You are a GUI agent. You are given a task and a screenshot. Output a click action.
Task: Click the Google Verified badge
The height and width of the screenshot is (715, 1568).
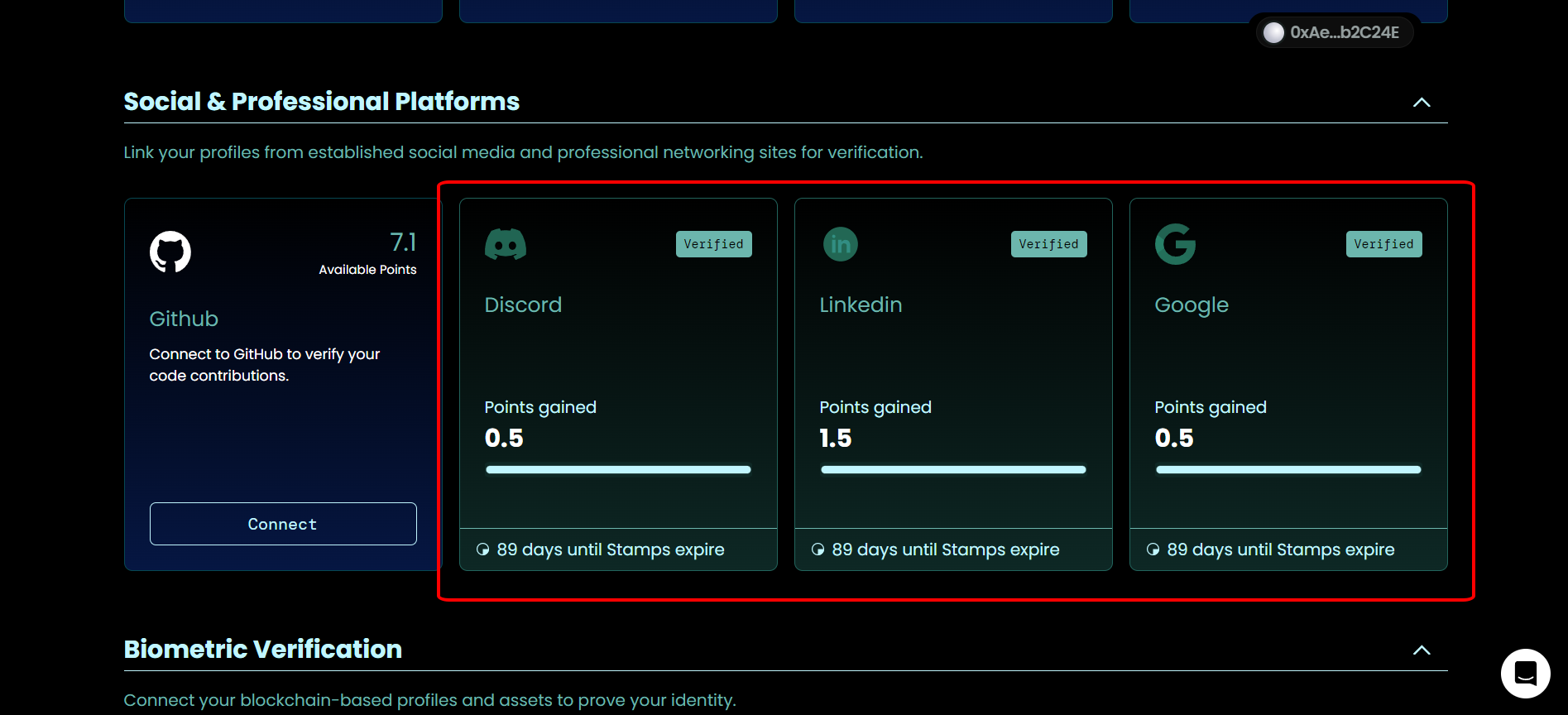click(1384, 244)
